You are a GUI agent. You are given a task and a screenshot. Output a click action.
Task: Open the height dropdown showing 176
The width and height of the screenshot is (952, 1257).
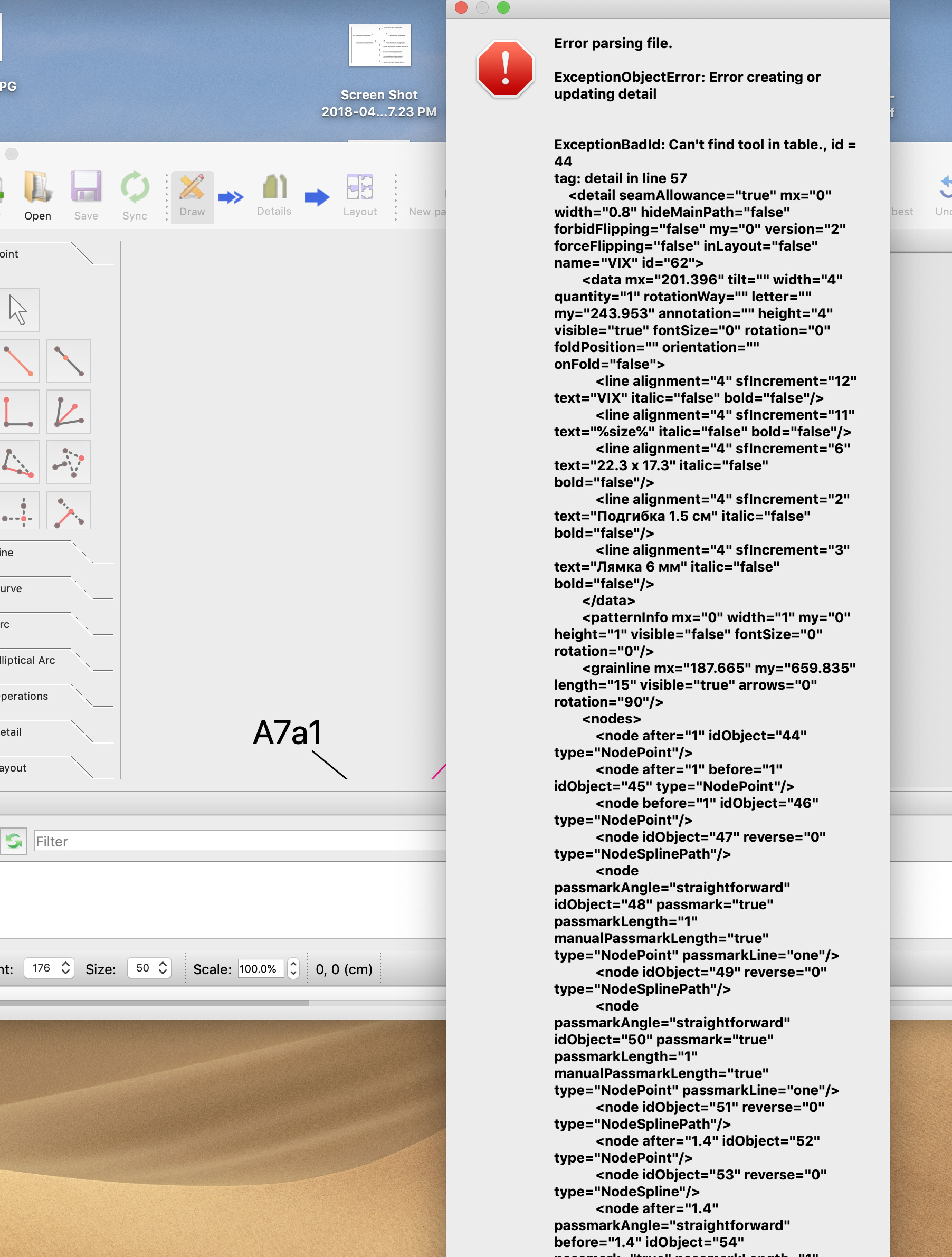(x=65, y=968)
